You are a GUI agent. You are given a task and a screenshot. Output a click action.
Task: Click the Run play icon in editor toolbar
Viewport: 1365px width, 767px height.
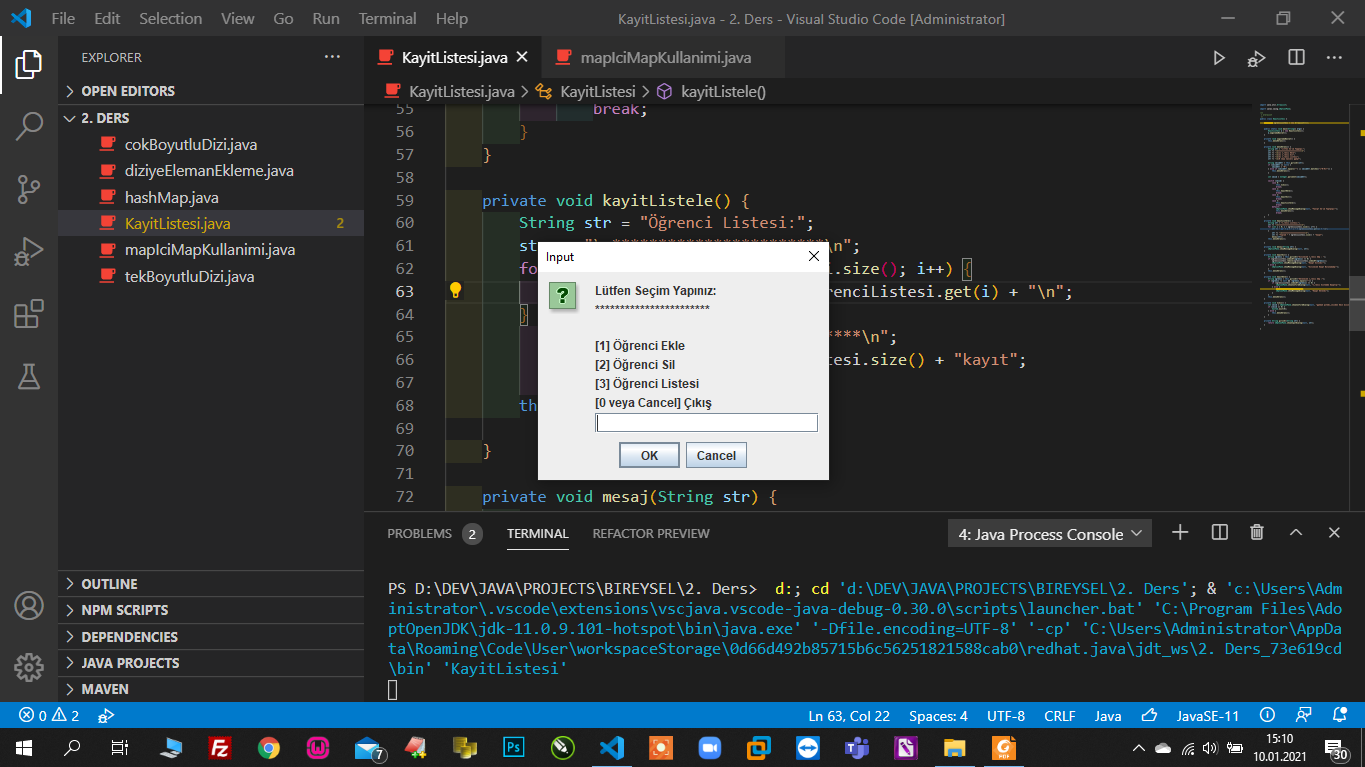(x=1218, y=58)
